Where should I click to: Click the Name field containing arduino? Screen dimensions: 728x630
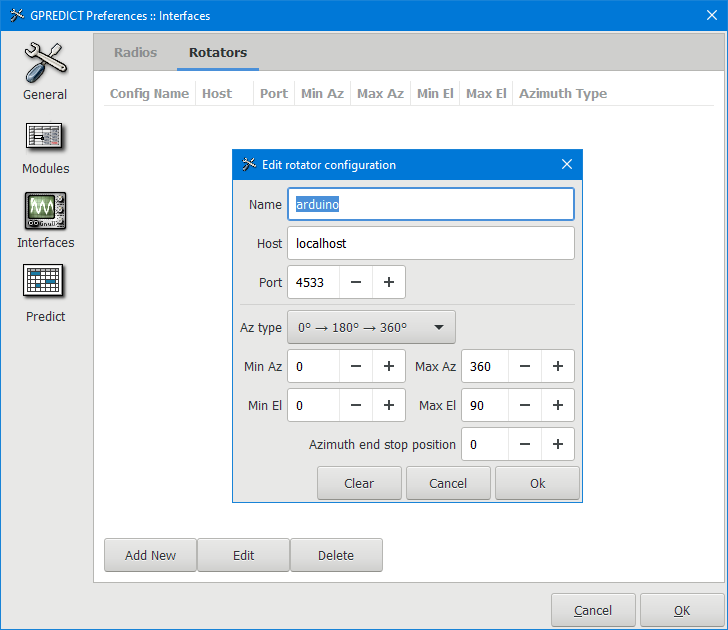430,204
